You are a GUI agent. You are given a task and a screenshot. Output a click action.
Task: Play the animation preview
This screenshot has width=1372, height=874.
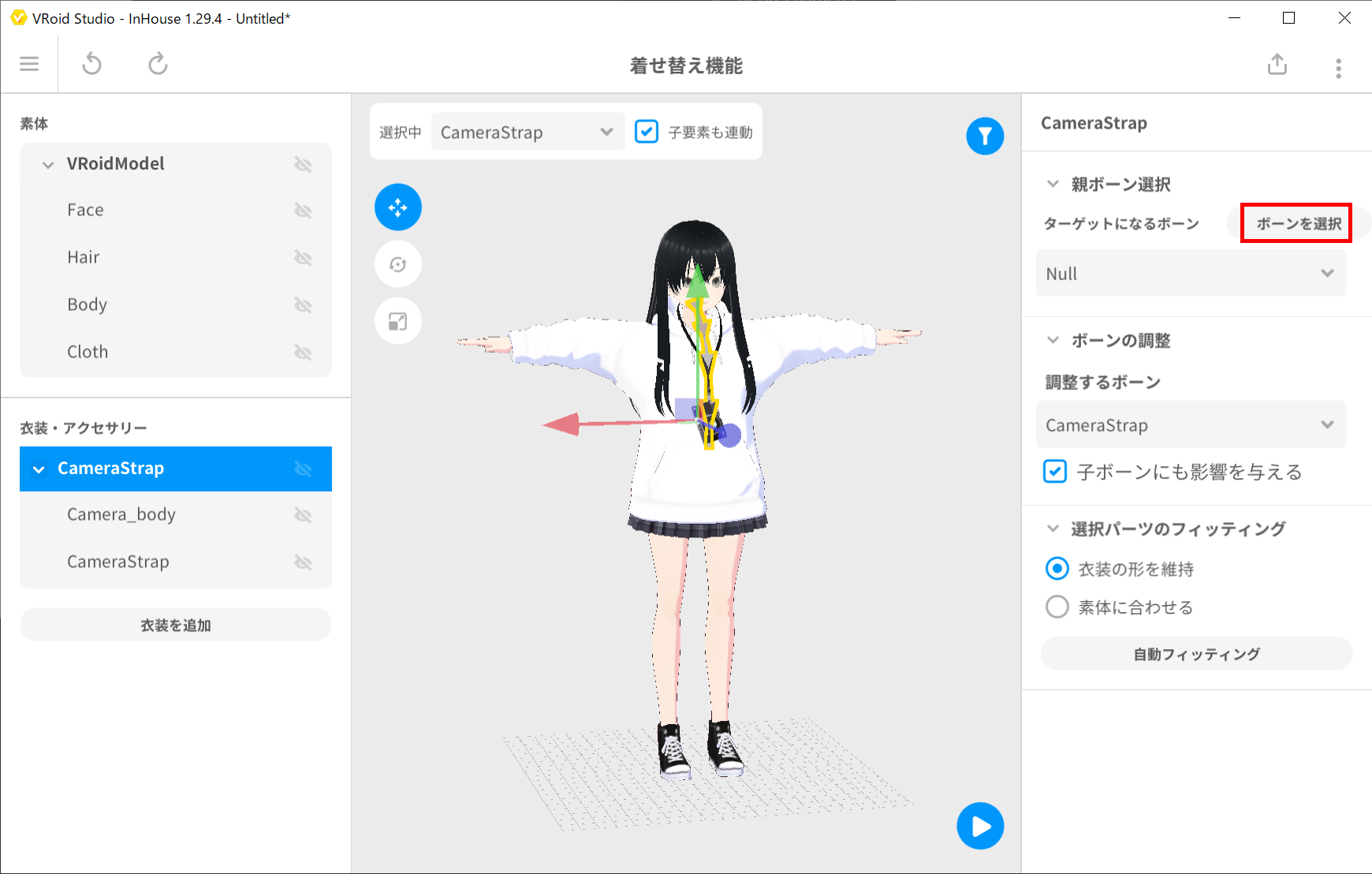pos(980,826)
